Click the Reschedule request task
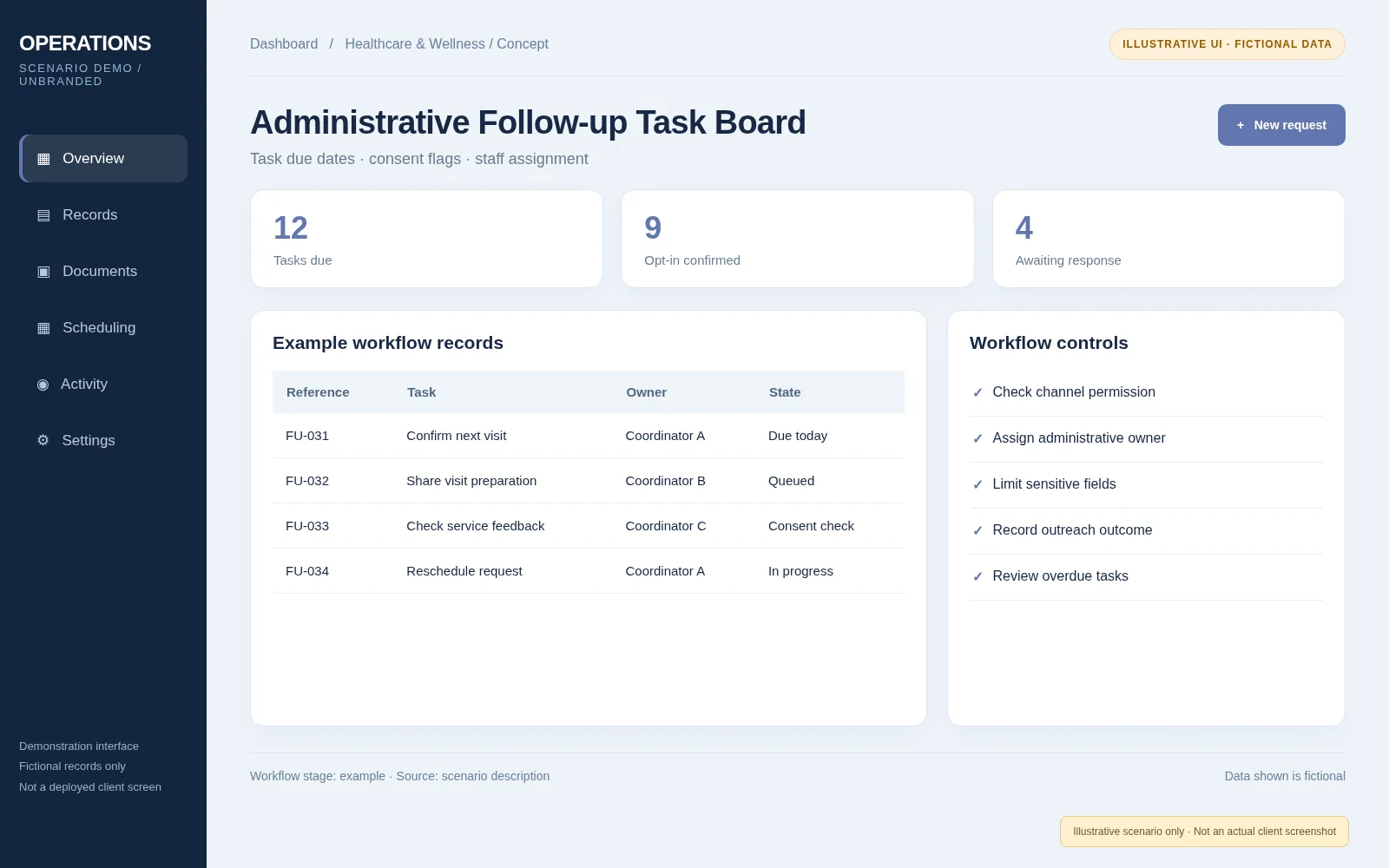The width and height of the screenshot is (1389, 868). pos(464,571)
